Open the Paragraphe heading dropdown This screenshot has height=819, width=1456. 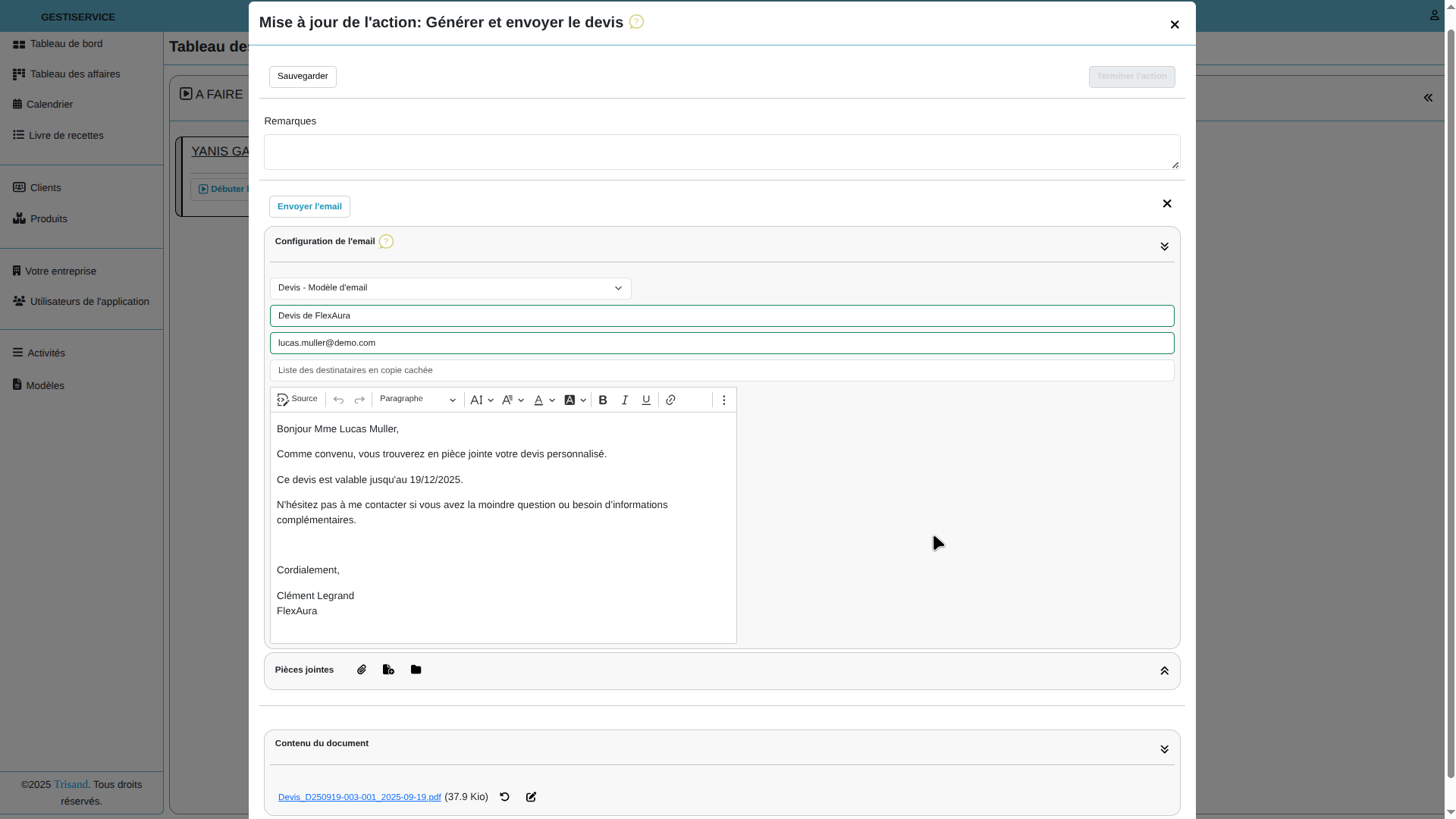(417, 400)
